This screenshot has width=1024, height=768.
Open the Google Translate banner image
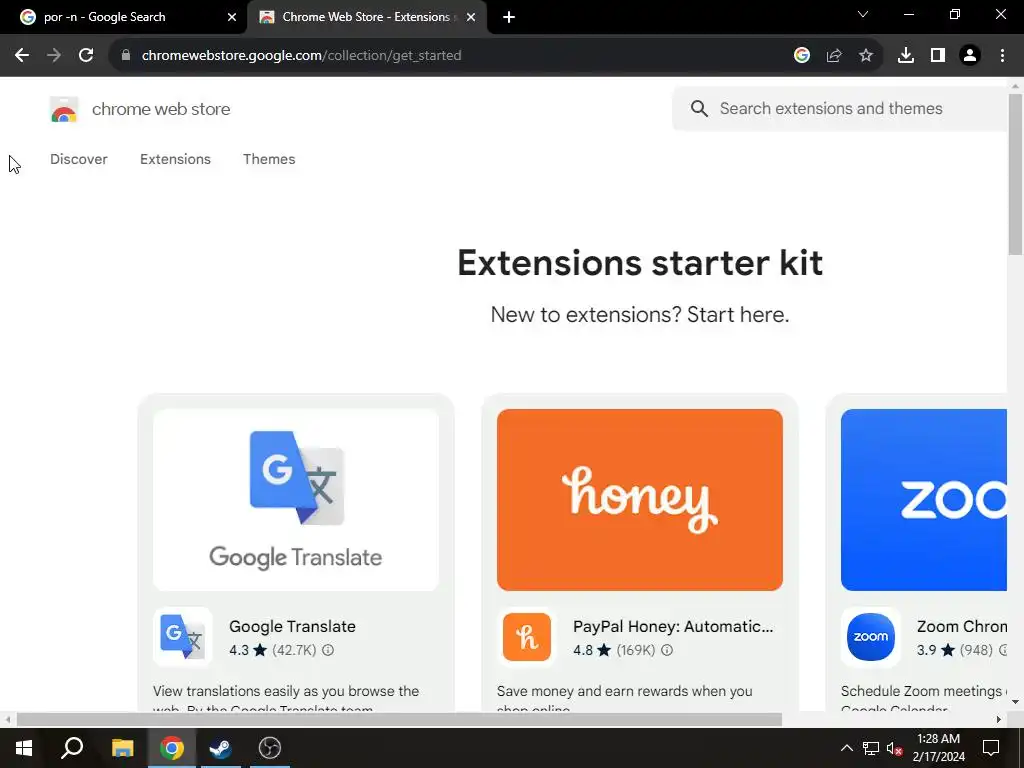pos(296,500)
